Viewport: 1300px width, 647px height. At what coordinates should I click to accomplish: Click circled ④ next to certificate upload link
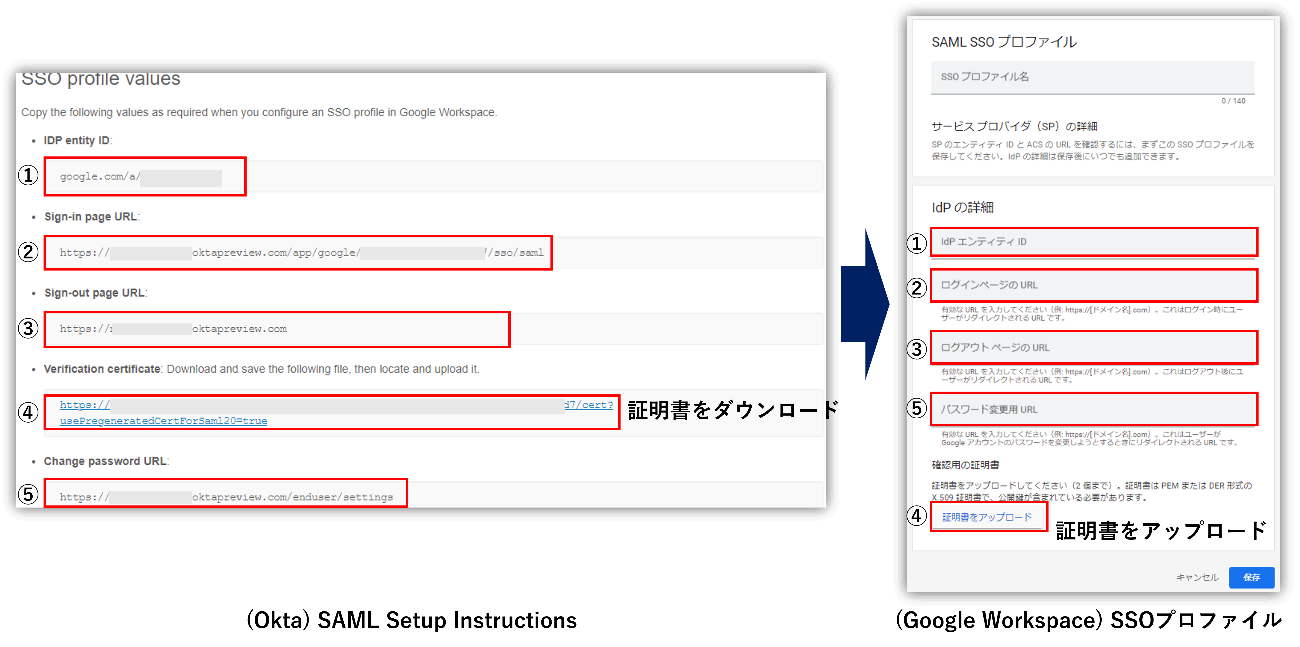click(917, 517)
